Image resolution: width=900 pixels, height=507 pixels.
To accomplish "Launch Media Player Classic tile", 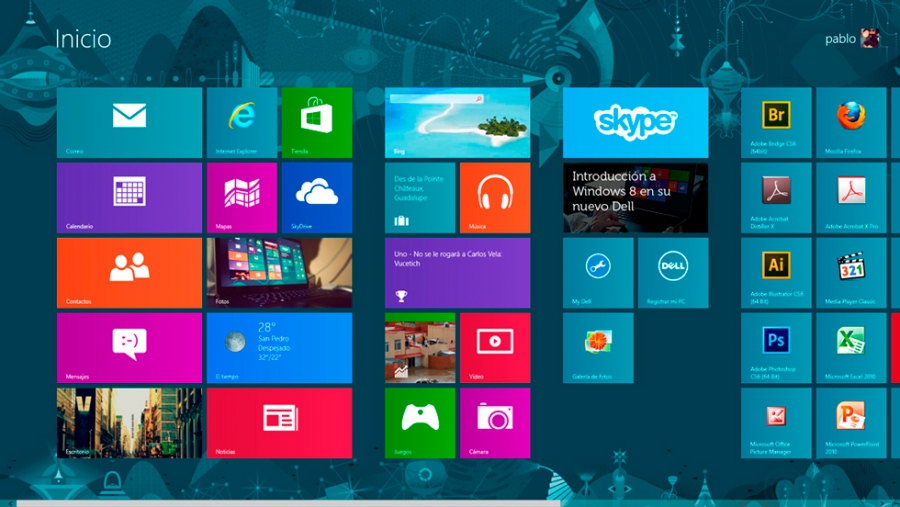I will point(851,273).
